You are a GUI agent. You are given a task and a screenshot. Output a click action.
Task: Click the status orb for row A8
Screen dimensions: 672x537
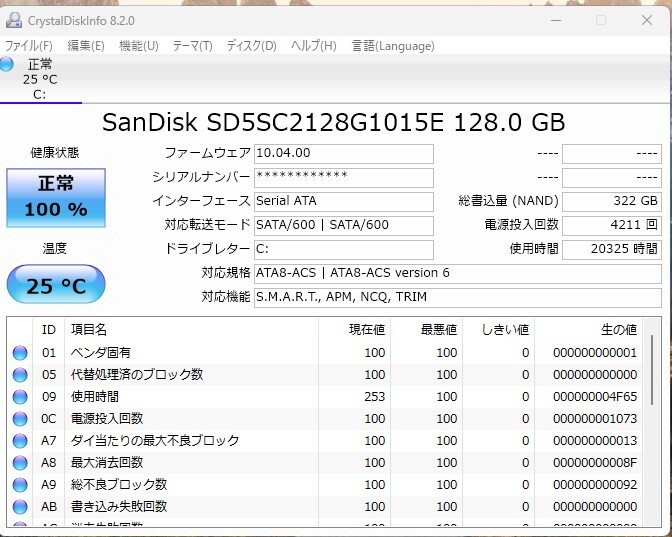[x=20, y=463]
